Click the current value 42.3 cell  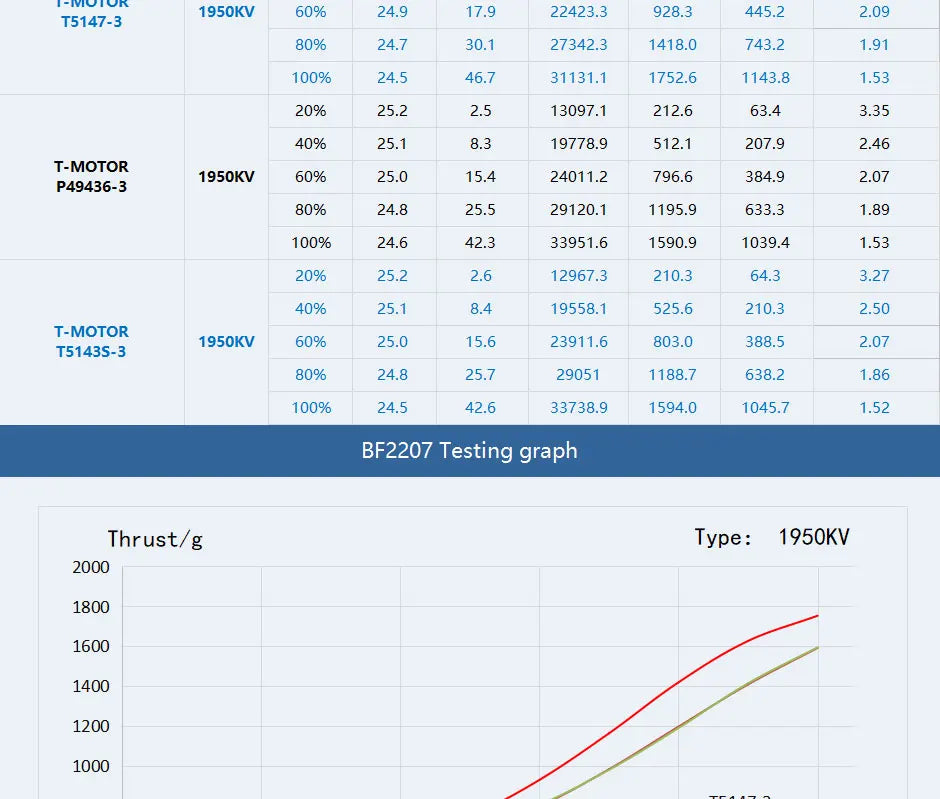[481, 243]
